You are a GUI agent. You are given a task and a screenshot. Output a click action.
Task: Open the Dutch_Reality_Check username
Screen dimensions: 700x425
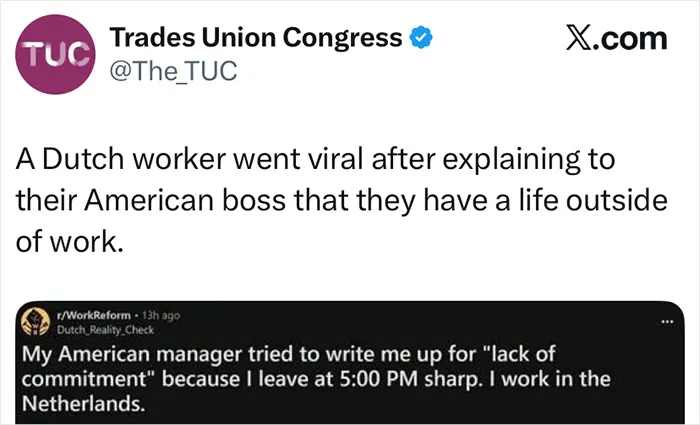(x=105, y=330)
